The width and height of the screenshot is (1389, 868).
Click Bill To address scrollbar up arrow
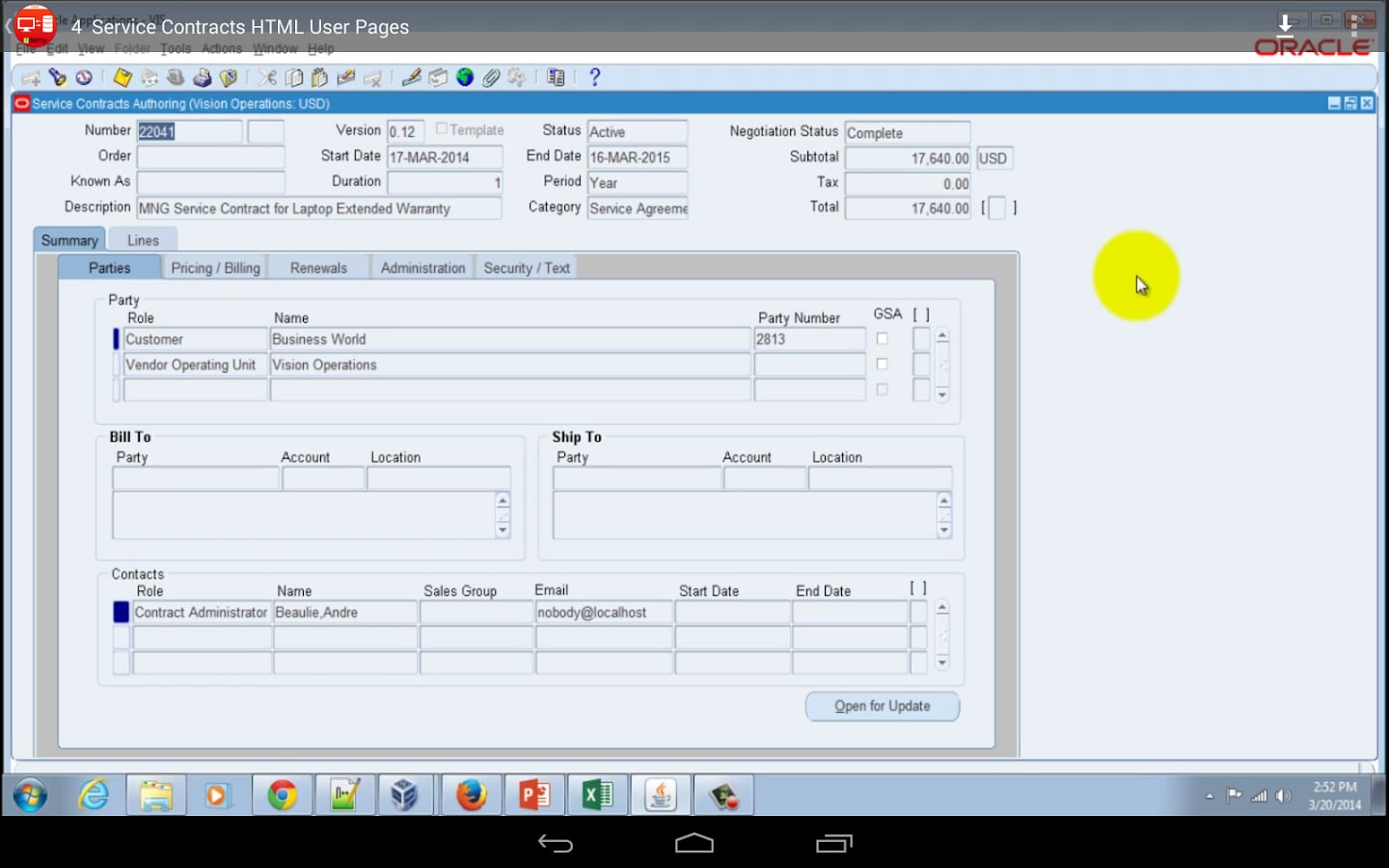point(503,500)
